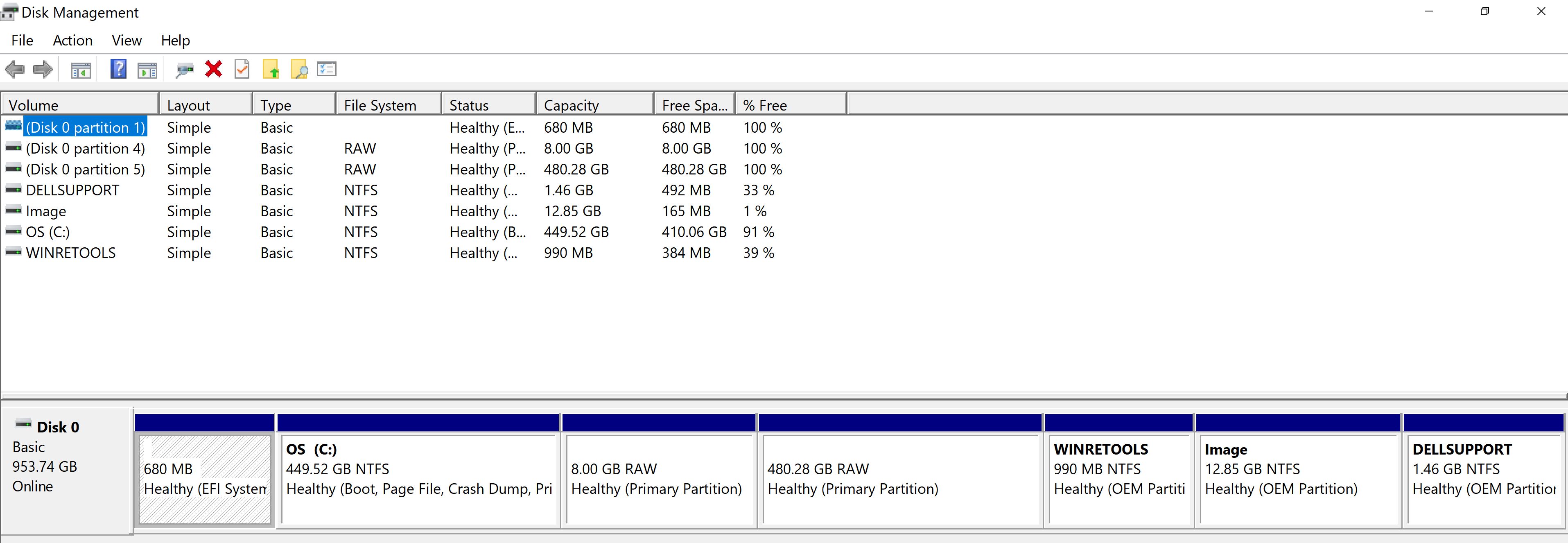This screenshot has width=1568, height=543.
Task: Click the Forward arrow toolbar icon
Action: point(43,69)
